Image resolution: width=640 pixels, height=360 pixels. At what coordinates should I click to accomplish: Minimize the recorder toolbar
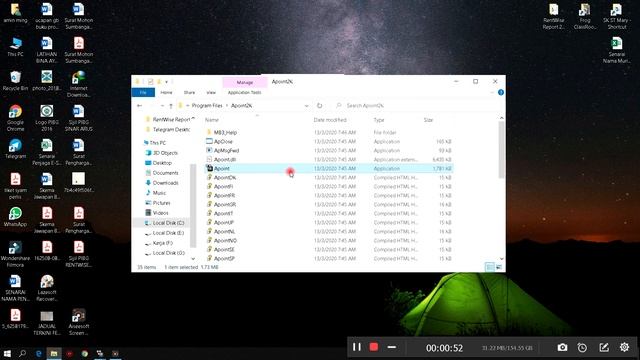click(391, 347)
